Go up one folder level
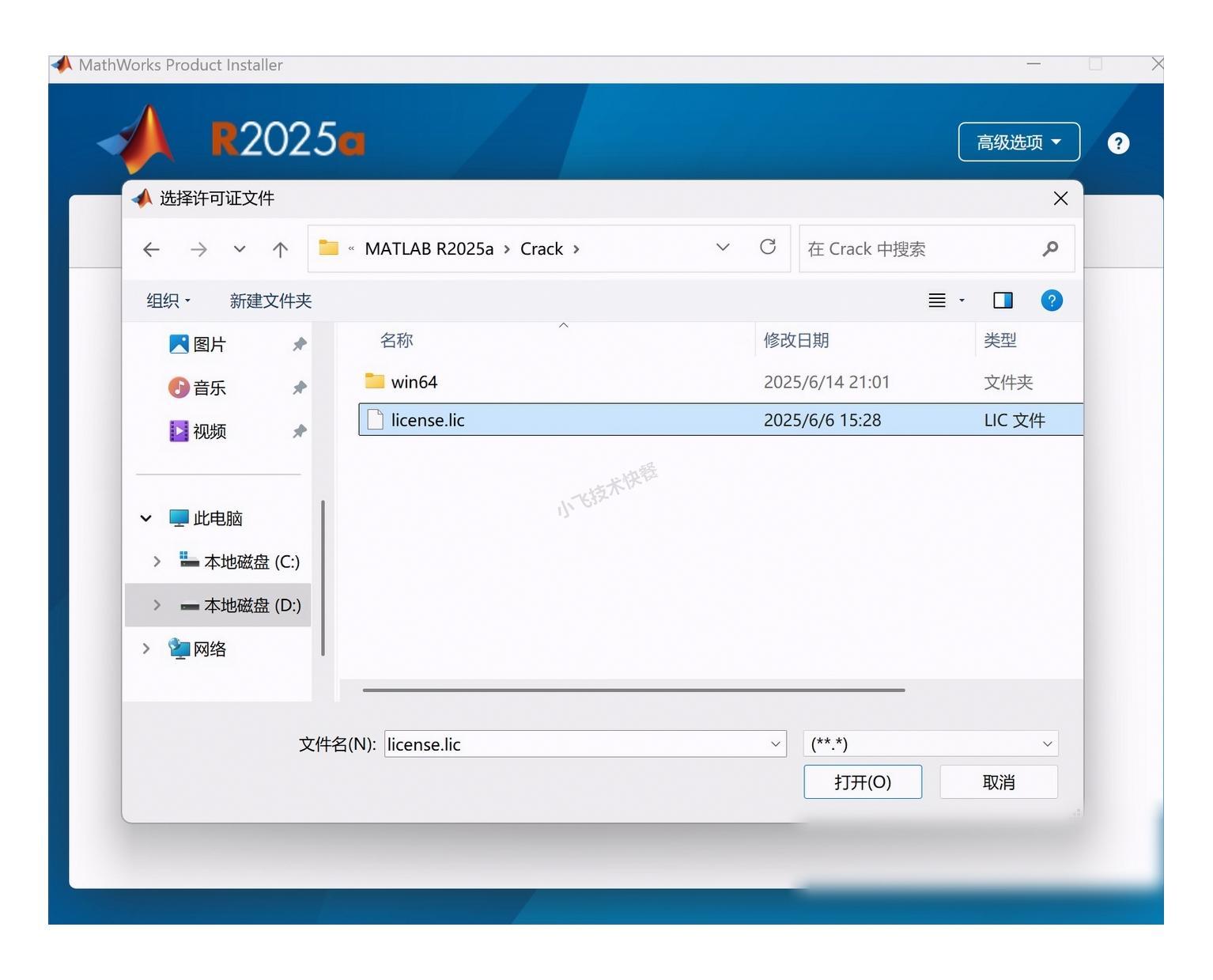The width and height of the screenshot is (1213, 980). 280,250
